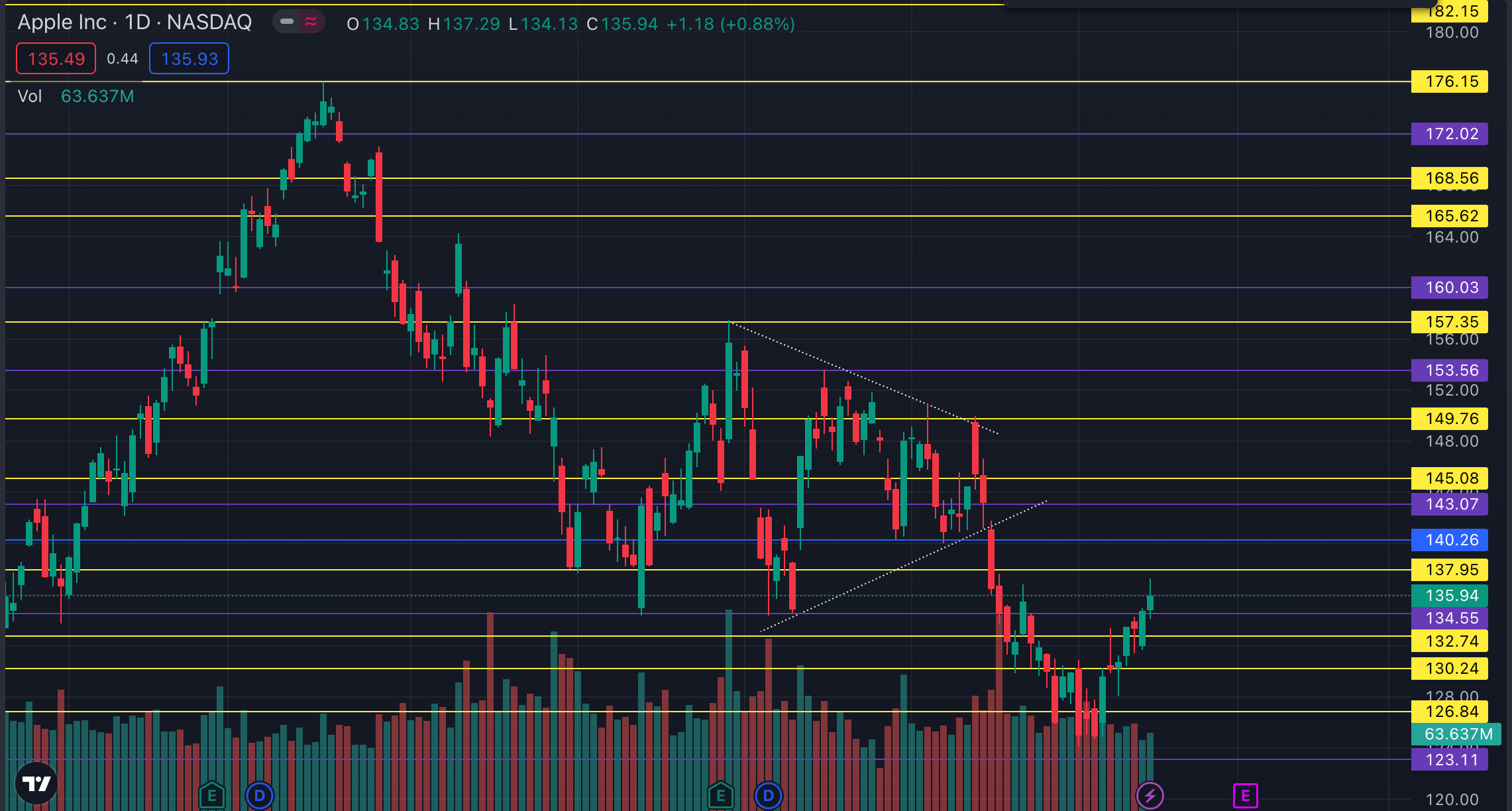The width and height of the screenshot is (1512, 811).
Task: Click the 164.00 axis price tick
Action: [x=1452, y=237]
